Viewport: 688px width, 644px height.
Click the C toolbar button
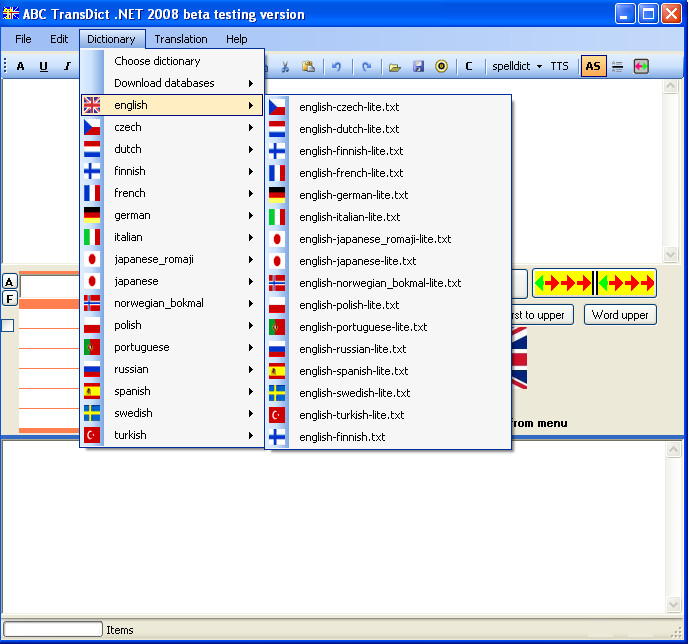pos(469,66)
